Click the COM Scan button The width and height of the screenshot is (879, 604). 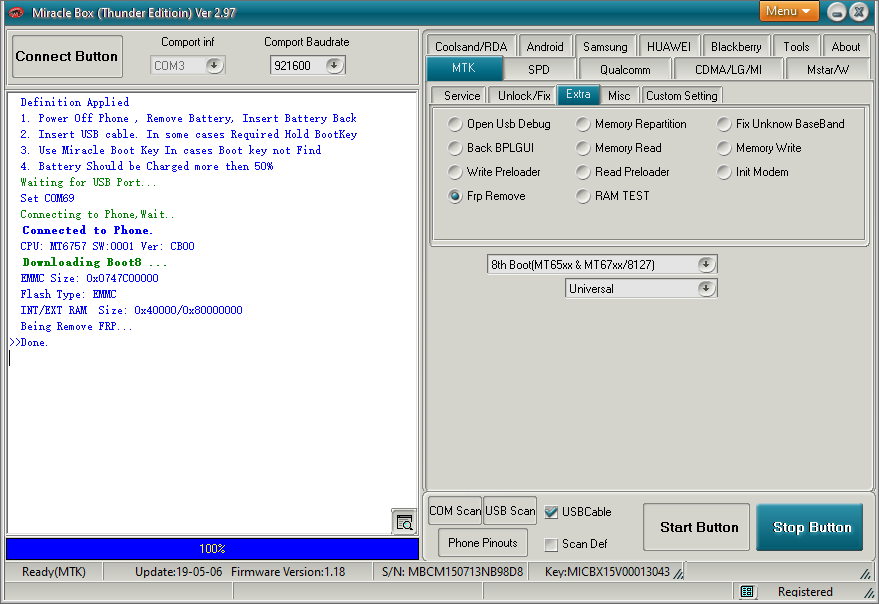pos(455,511)
